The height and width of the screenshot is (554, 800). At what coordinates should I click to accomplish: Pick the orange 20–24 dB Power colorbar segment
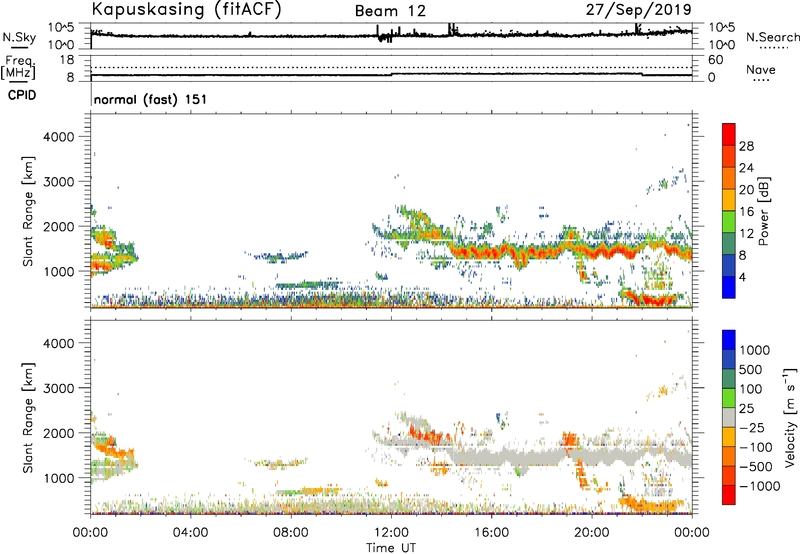[x=729, y=179]
